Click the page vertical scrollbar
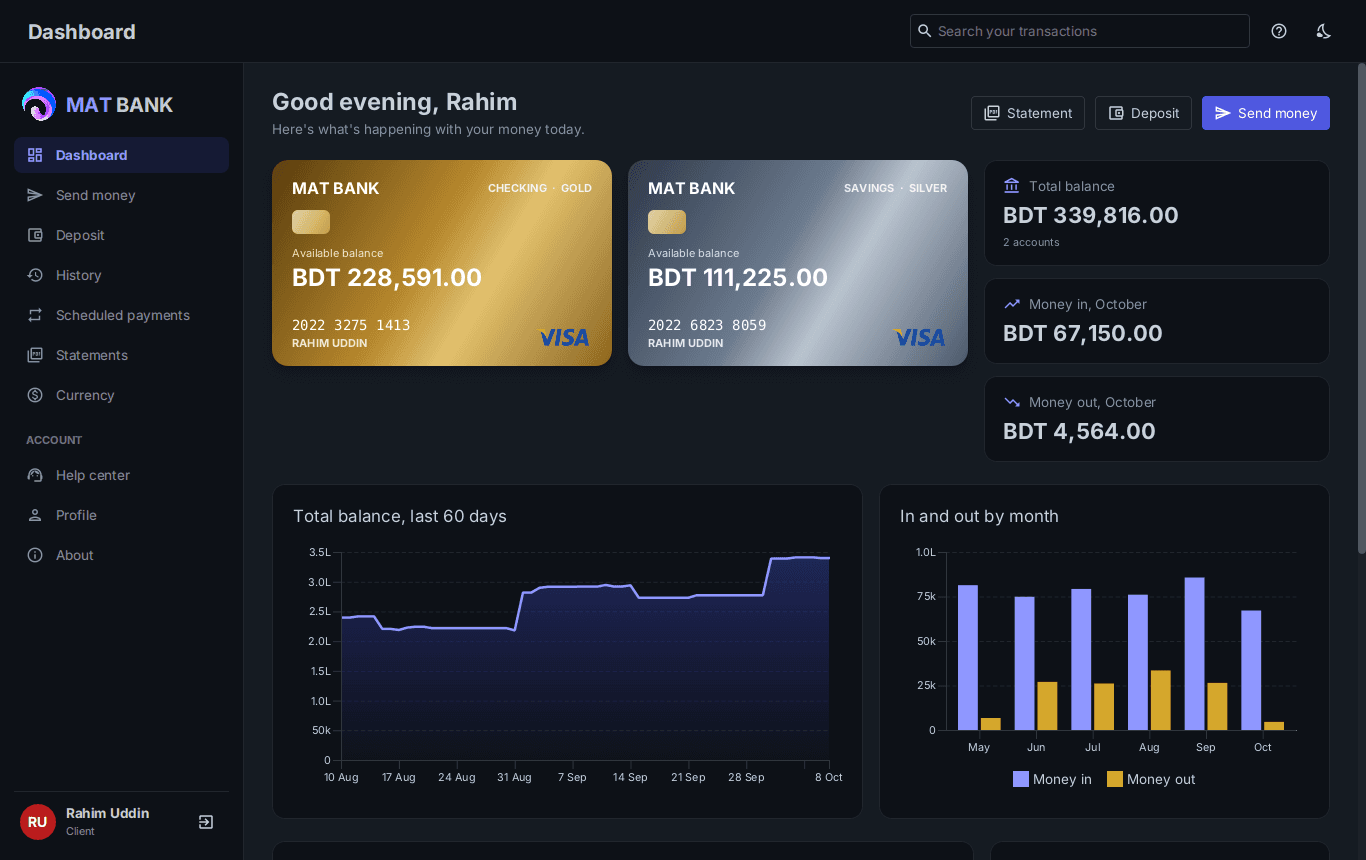Viewport: 1366px width, 860px height. tap(1361, 308)
